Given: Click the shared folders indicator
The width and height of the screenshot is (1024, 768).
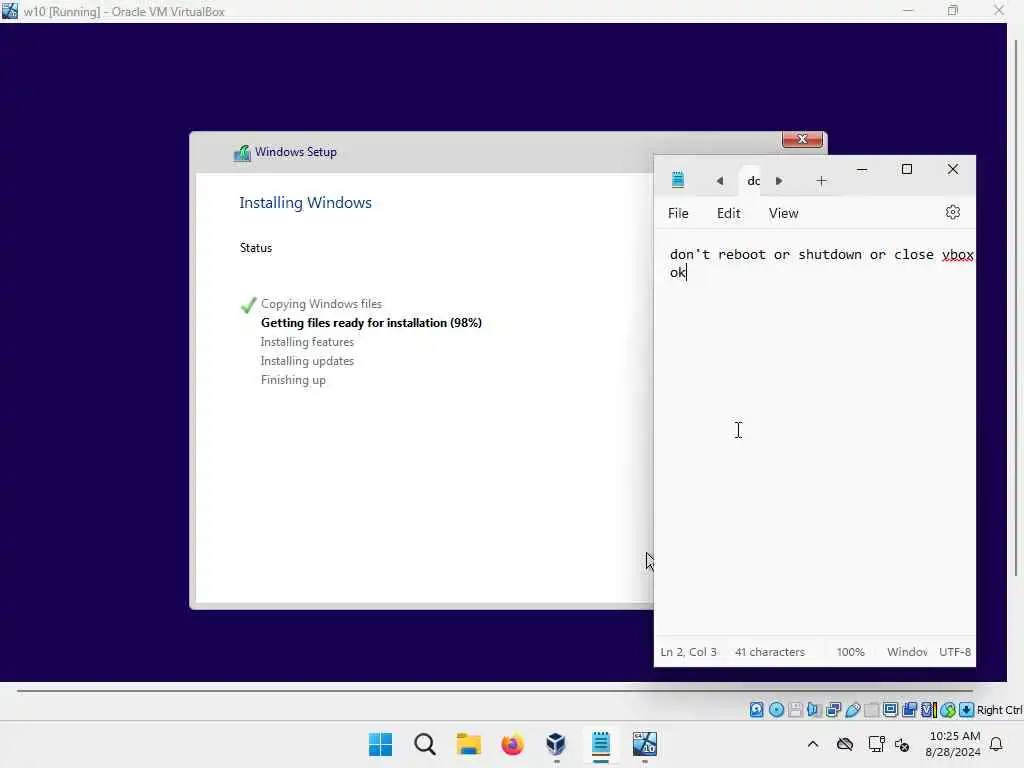Looking at the screenshot, I should pos(871,710).
